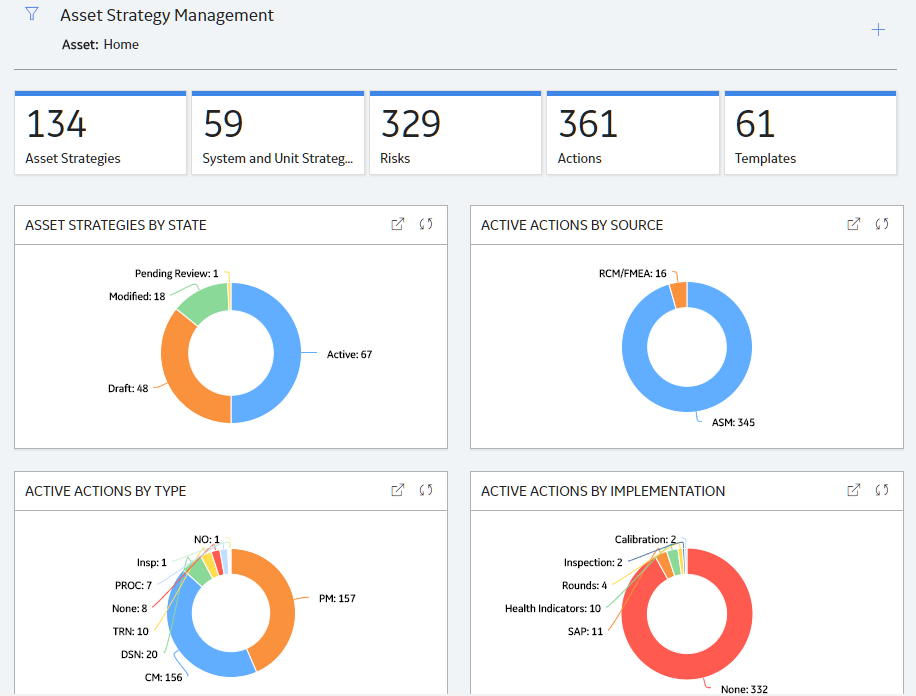Screen dimensions: 916x696
Task: Select the 'Health Indicators: 10' label
Action: (x=553, y=608)
